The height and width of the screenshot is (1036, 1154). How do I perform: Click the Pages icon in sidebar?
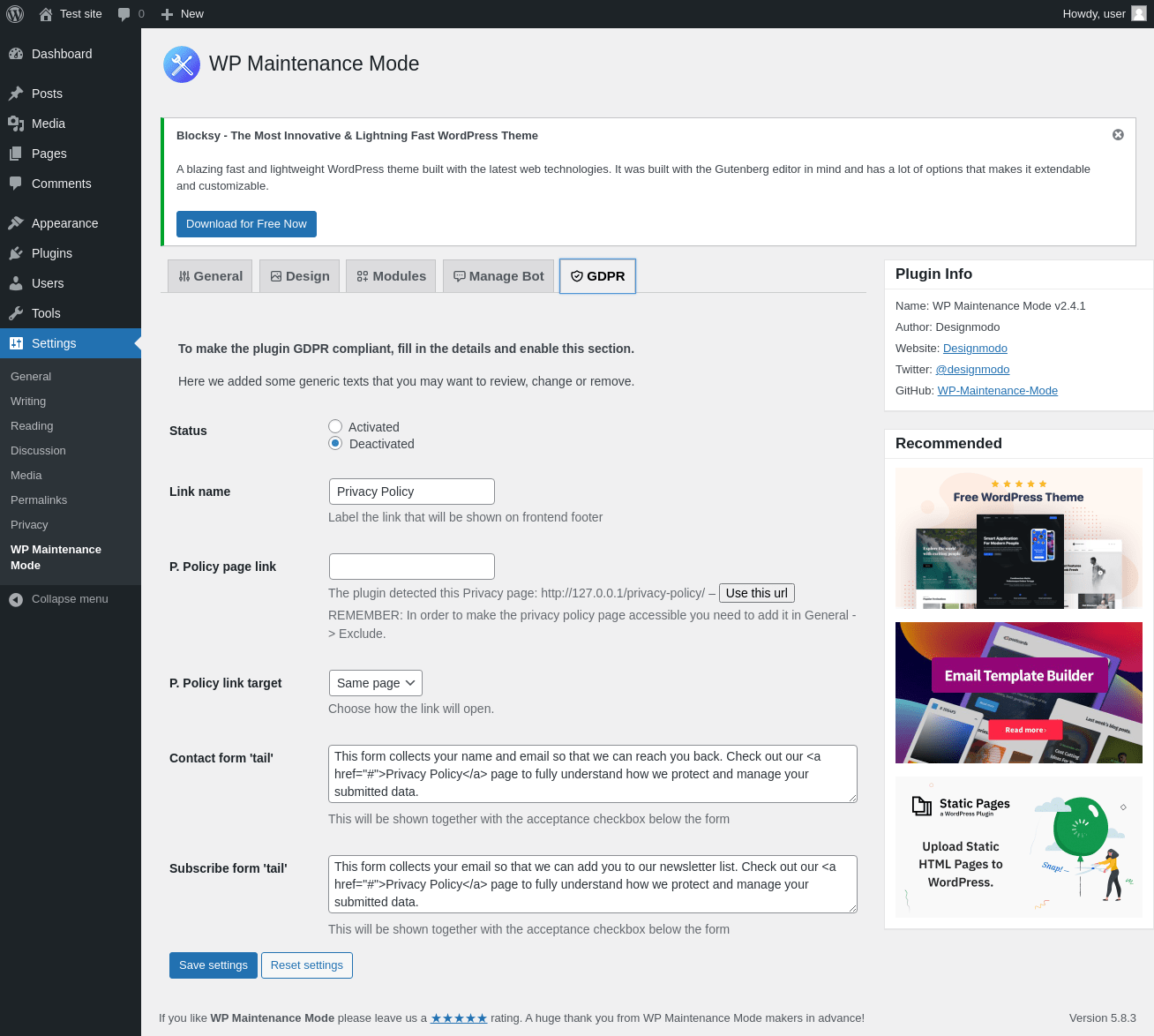16,154
